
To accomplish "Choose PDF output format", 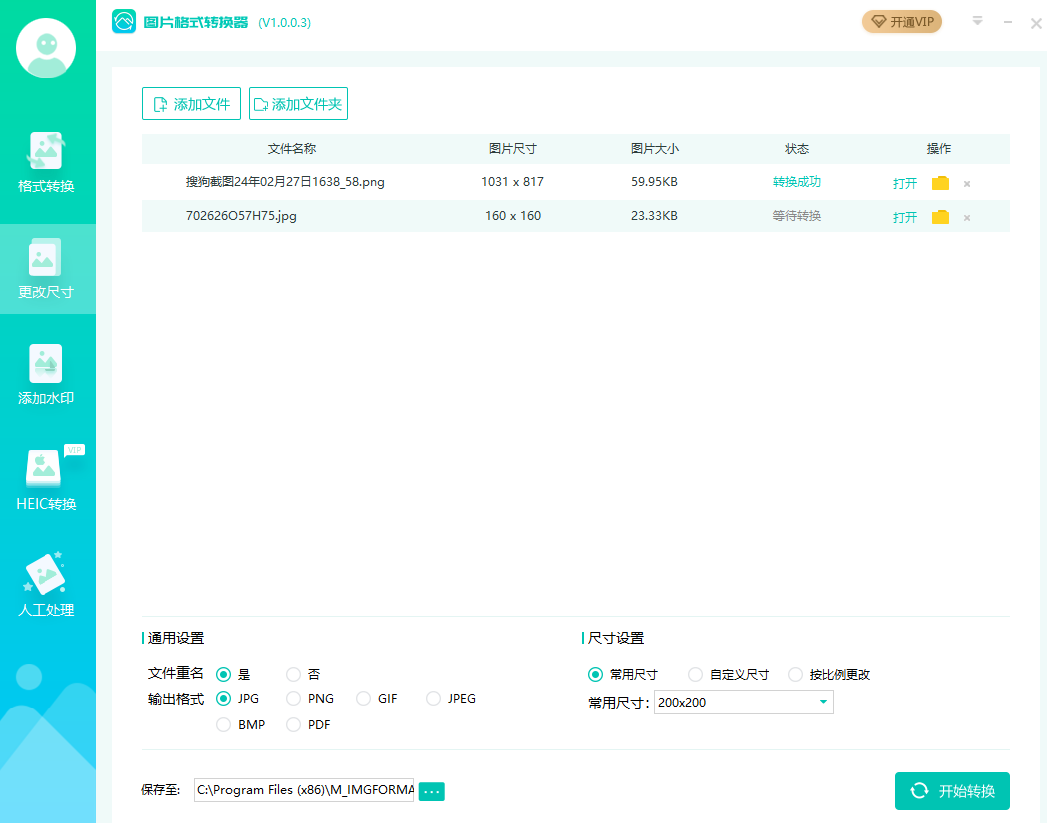I will pos(293,724).
